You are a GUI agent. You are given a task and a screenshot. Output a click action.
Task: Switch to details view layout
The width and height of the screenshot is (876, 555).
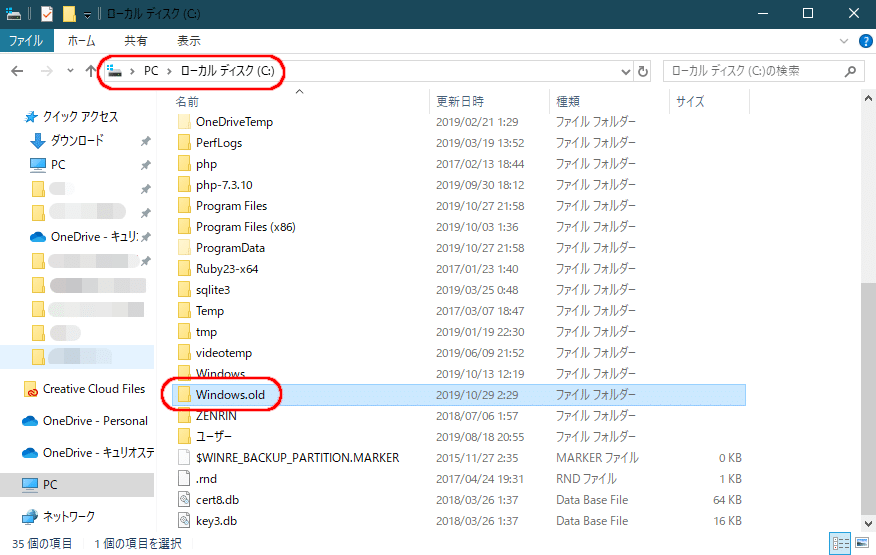[840, 543]
